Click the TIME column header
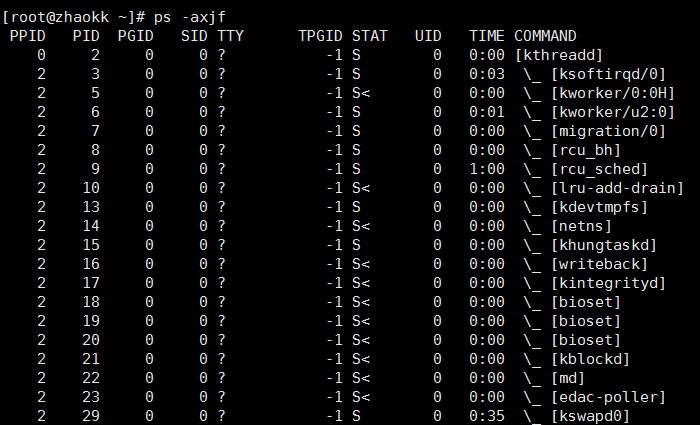The width and height of the screenshot is (700, 425). [487, 36]
